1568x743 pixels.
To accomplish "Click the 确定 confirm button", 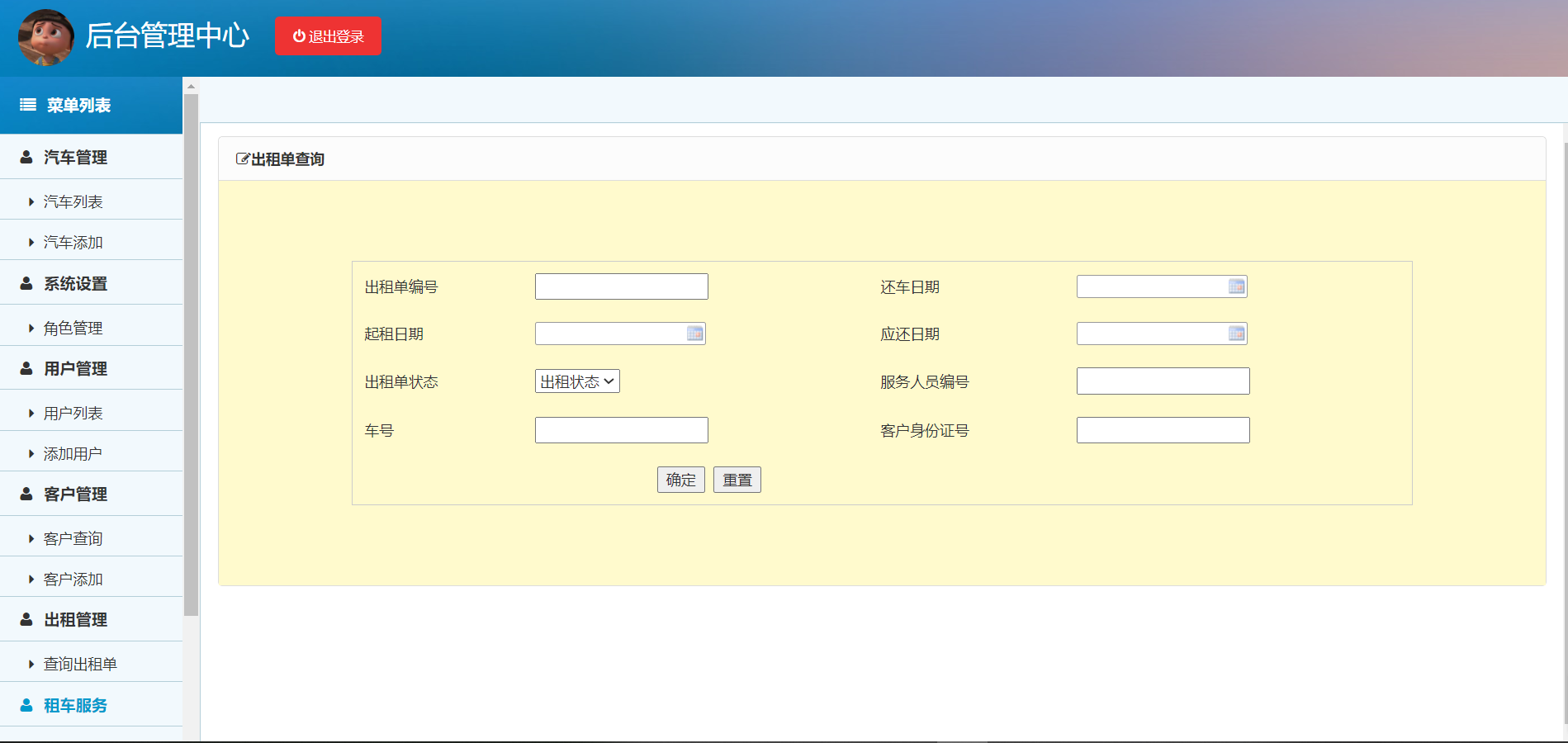I will [x=681, y=480].
